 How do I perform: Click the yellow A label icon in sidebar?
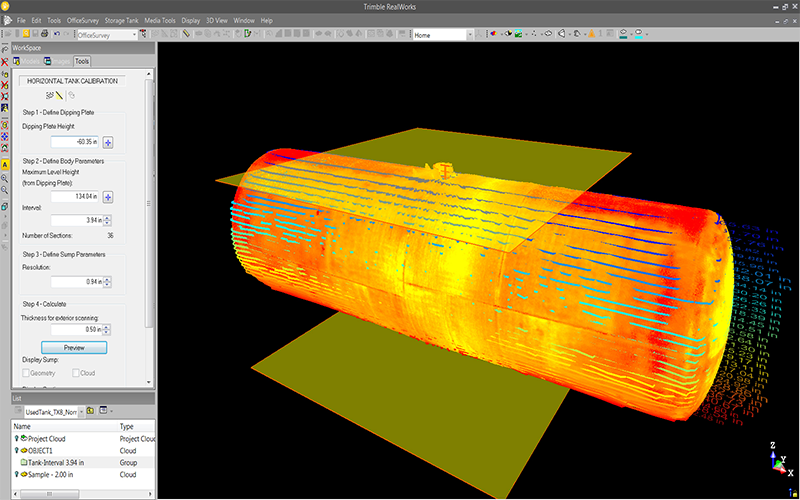[x=5, y=165]
